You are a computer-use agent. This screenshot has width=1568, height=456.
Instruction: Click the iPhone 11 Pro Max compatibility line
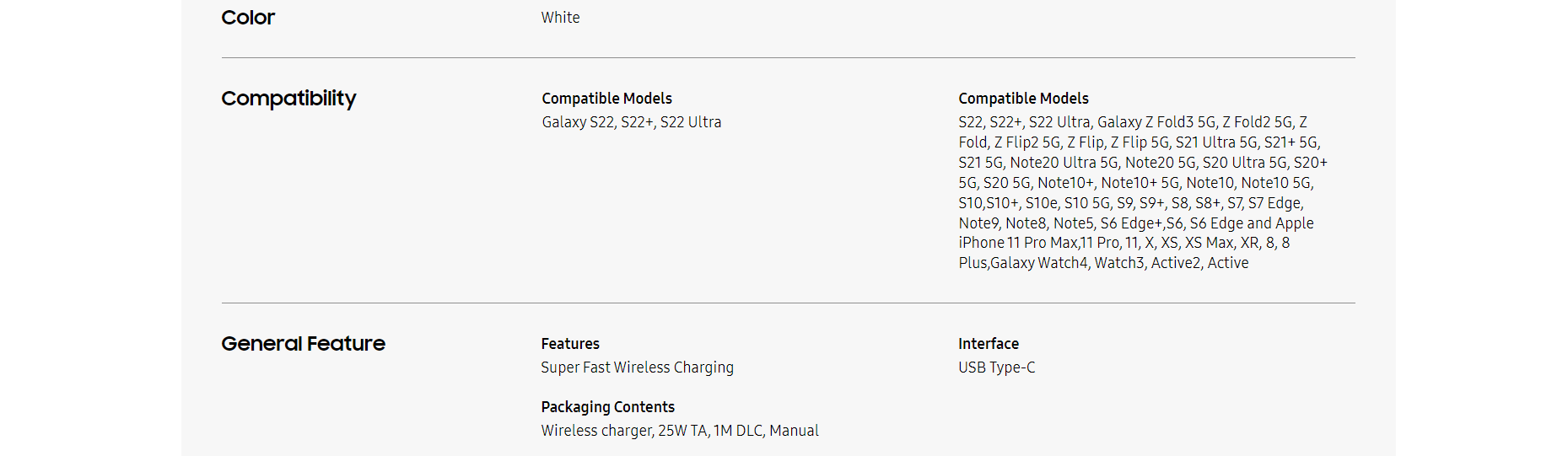[x=1124, y=243]
